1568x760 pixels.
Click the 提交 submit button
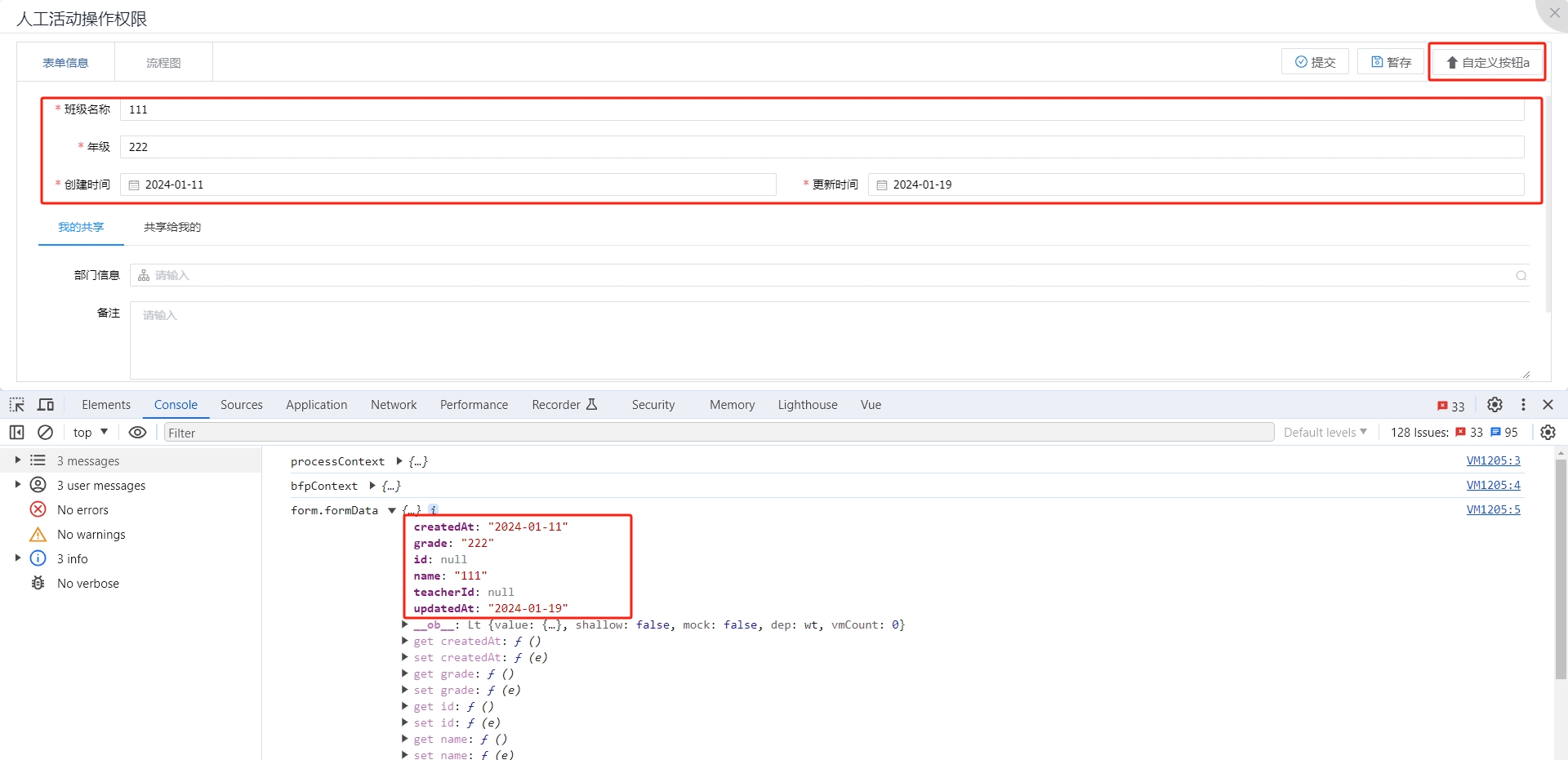click(x=1315, y=62)
